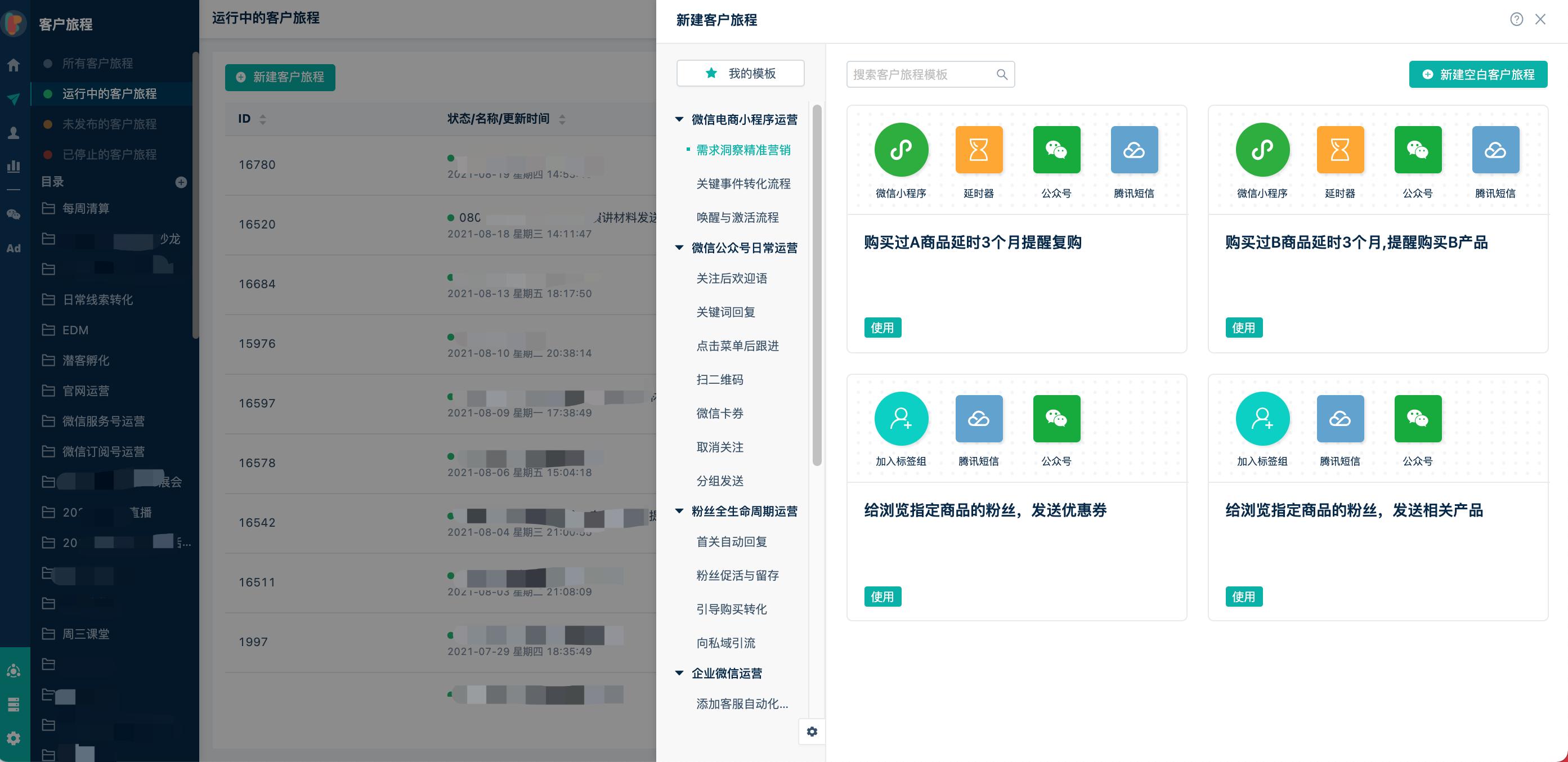Select 关注后欢迎语 template category

731,279
